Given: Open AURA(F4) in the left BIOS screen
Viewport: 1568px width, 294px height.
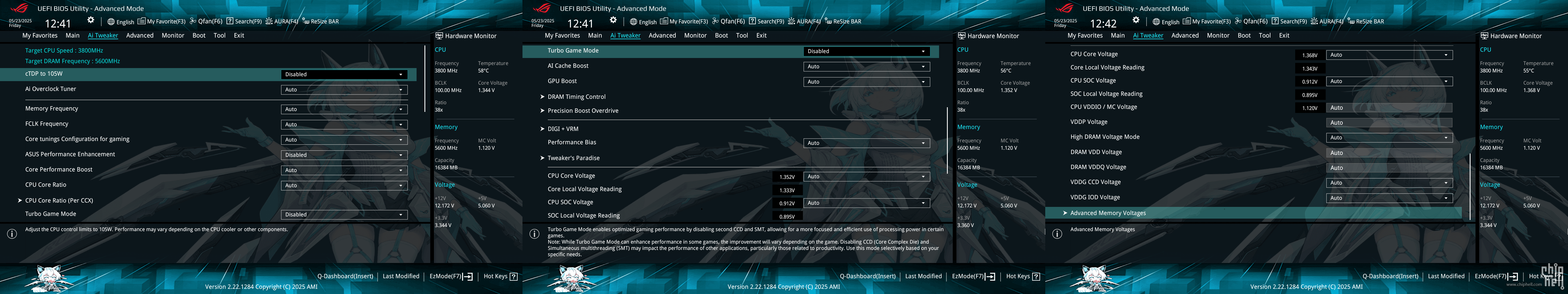Looking at the screenshot, I should pos(282,21).
